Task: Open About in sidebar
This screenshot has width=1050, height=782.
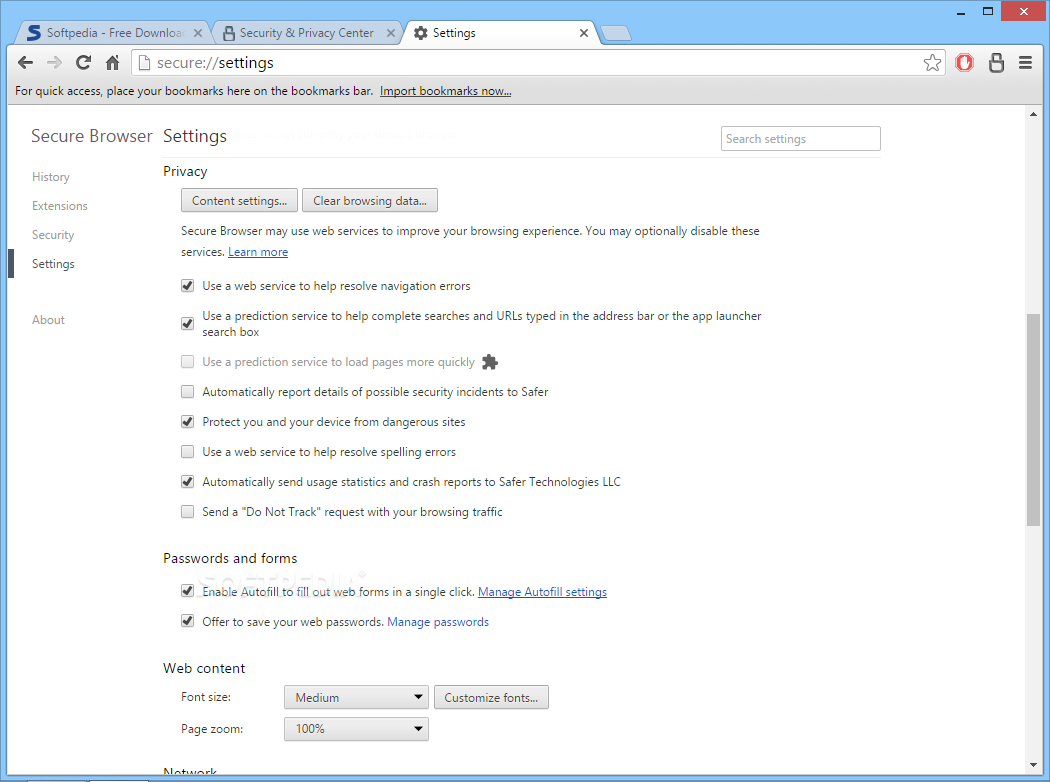Action: click(x=48, y=320)
